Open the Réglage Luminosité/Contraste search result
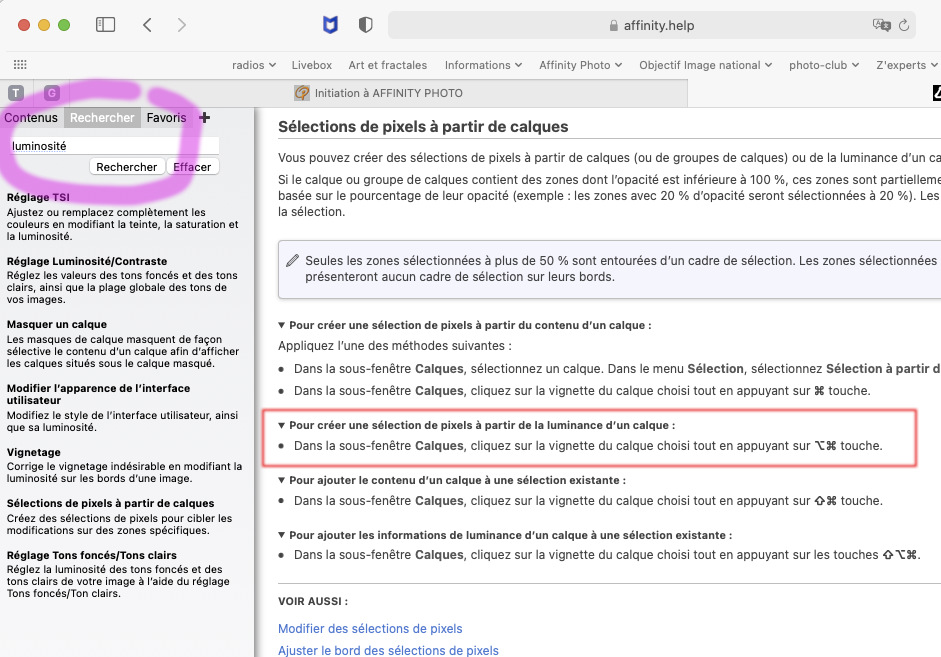This screenshot has width=941, height=657. (x=87, y=261)
